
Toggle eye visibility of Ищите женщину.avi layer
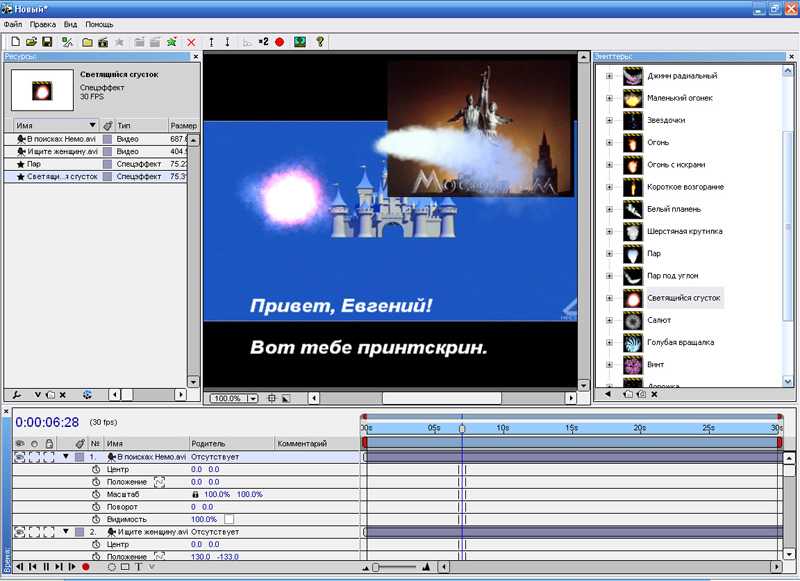coord(19,532)
